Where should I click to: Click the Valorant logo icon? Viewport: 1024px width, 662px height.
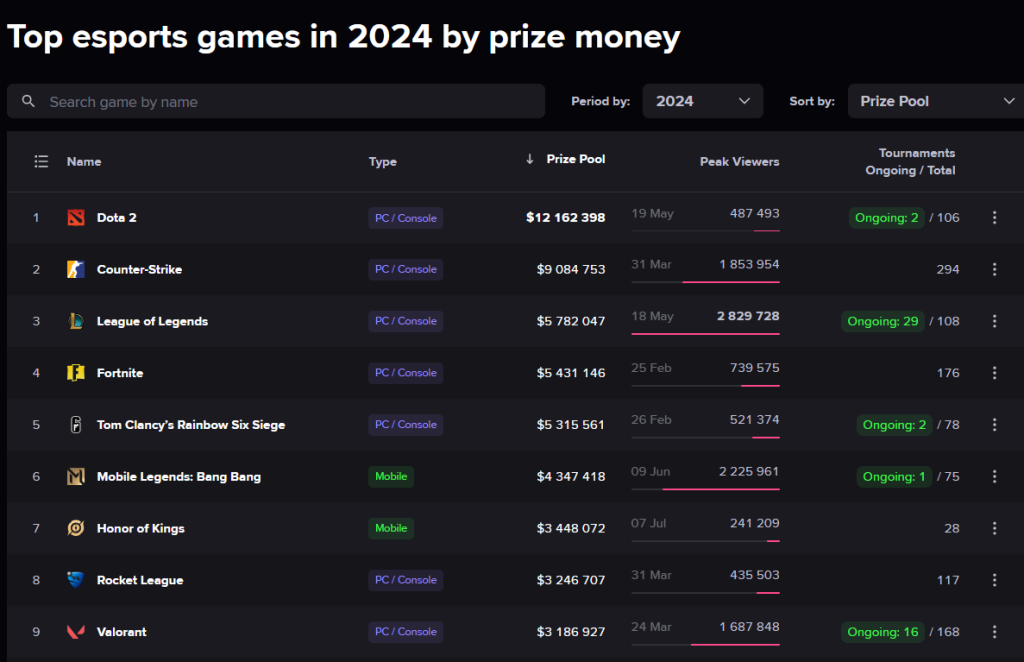coord(76,632)
